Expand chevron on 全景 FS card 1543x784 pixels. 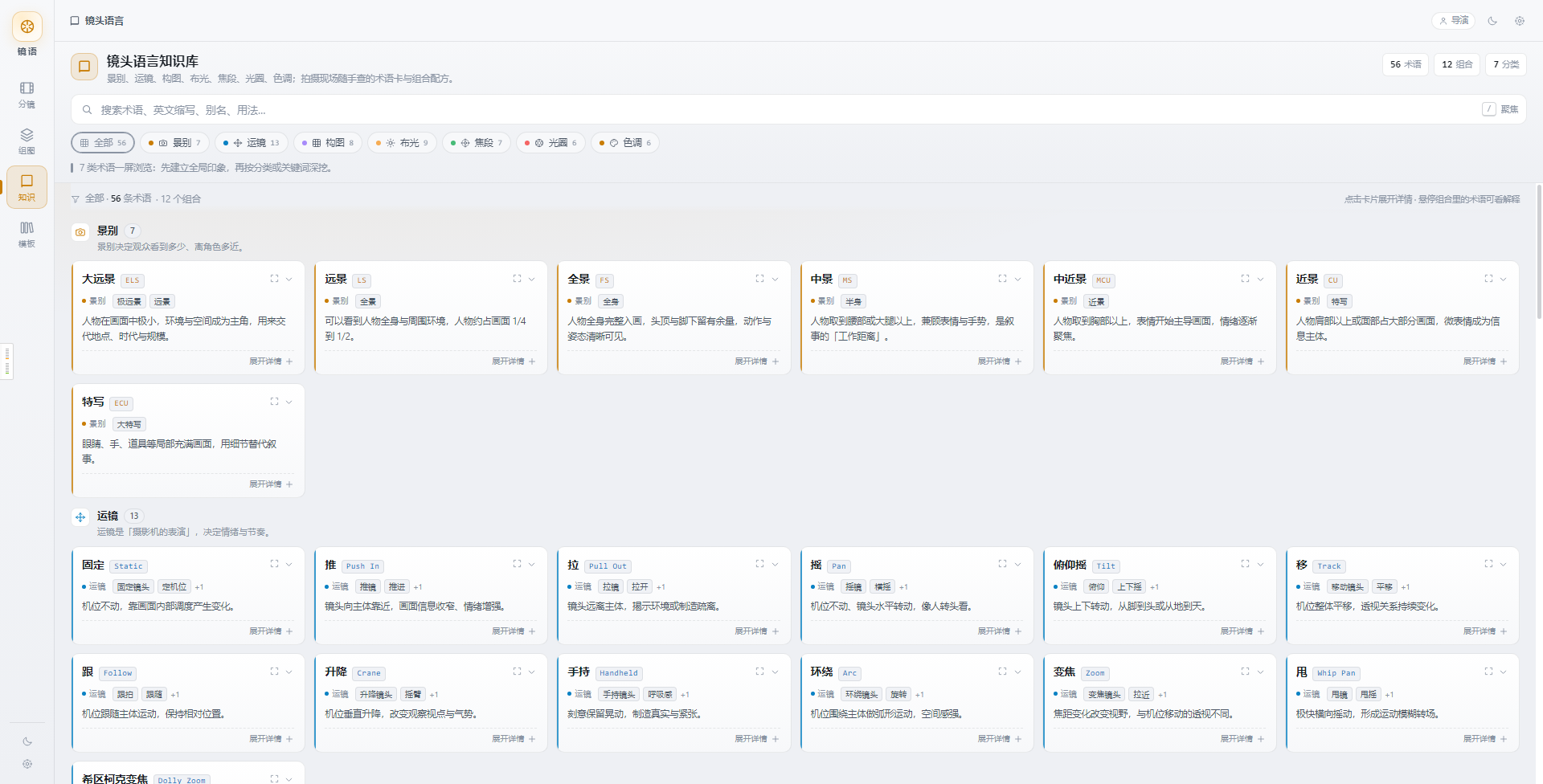775,280
